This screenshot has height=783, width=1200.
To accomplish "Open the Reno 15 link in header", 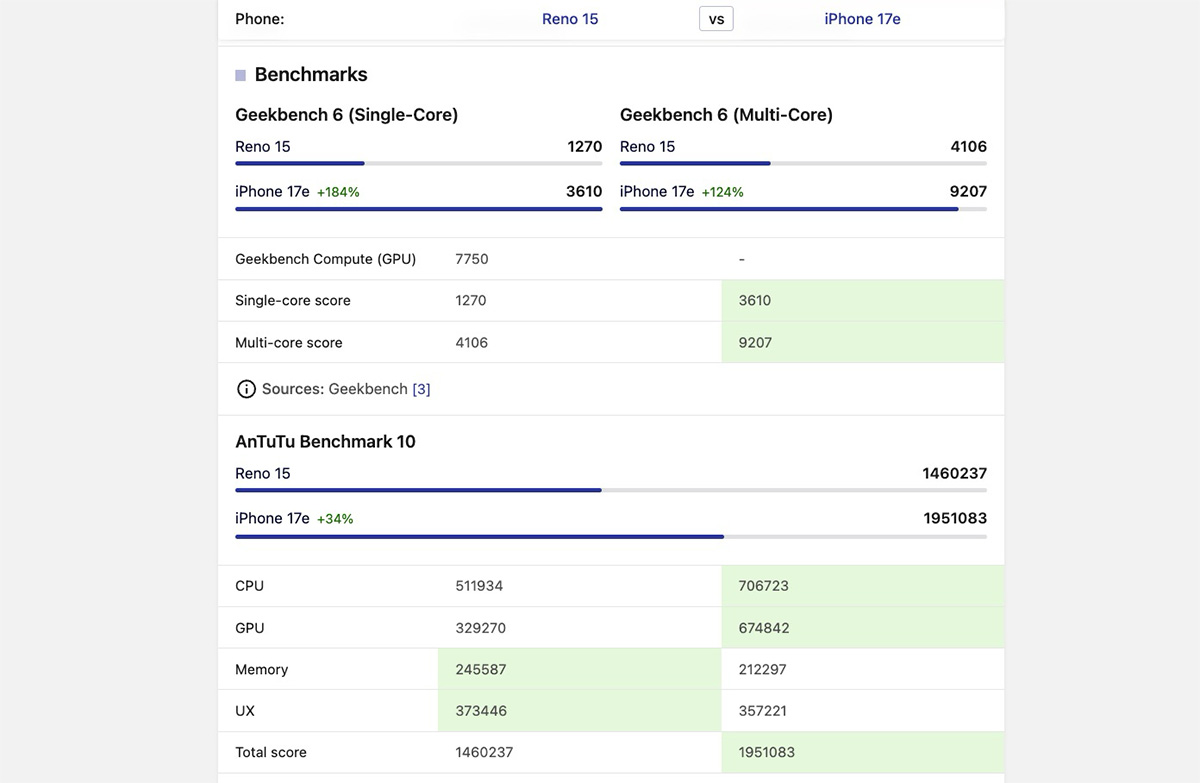I will (x=570, y=19).
